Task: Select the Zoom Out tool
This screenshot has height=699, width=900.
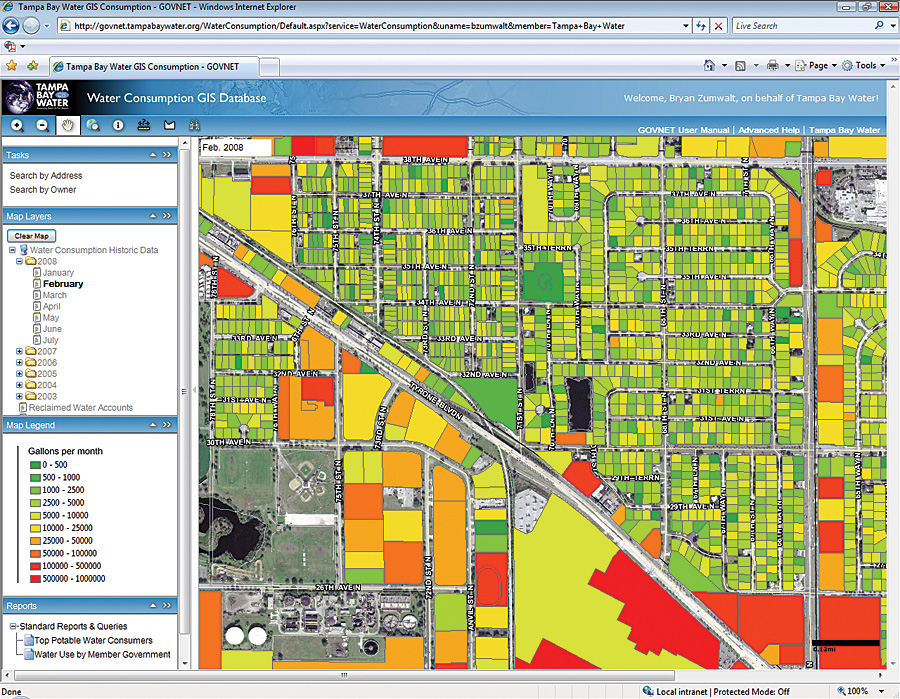Action: coord(42,125)
